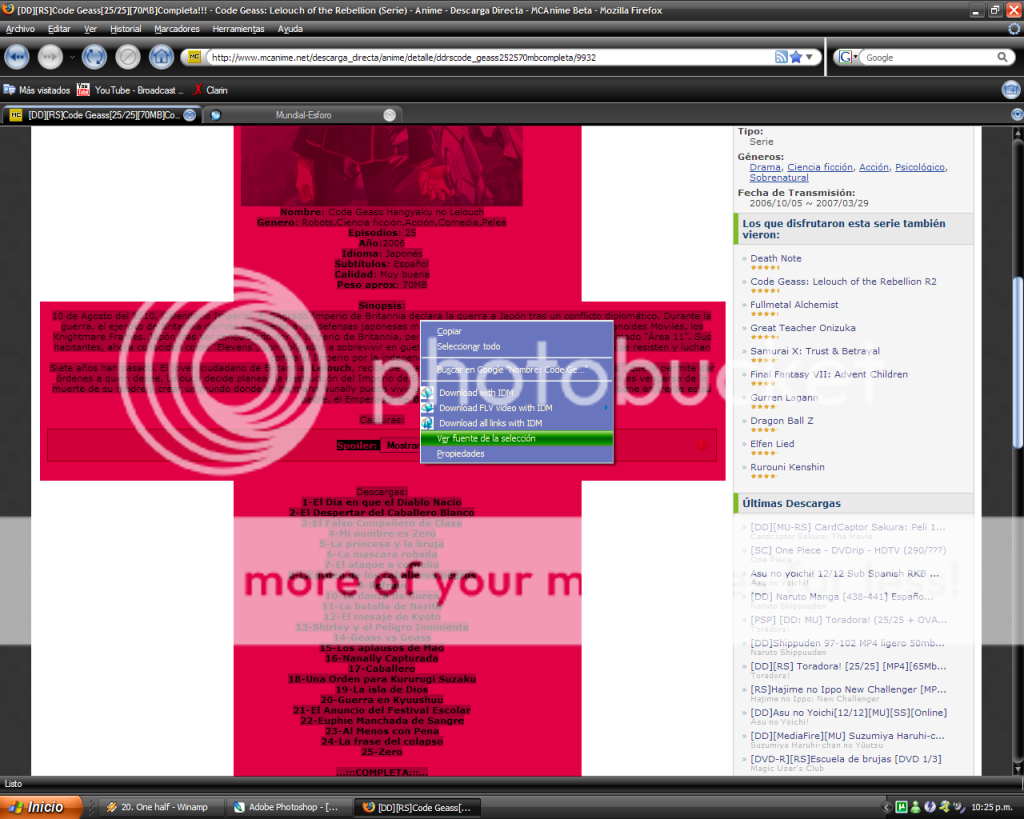The image size is (1024, 819).
Task: Click the search magnifier icon
Action: 1002,57
